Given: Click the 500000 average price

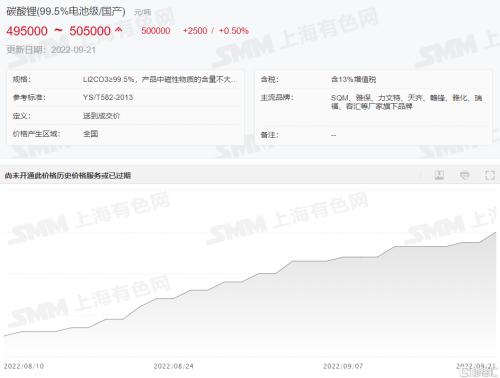Looking at the screenshot, I should pyautogui.click(x=156, y=31).
